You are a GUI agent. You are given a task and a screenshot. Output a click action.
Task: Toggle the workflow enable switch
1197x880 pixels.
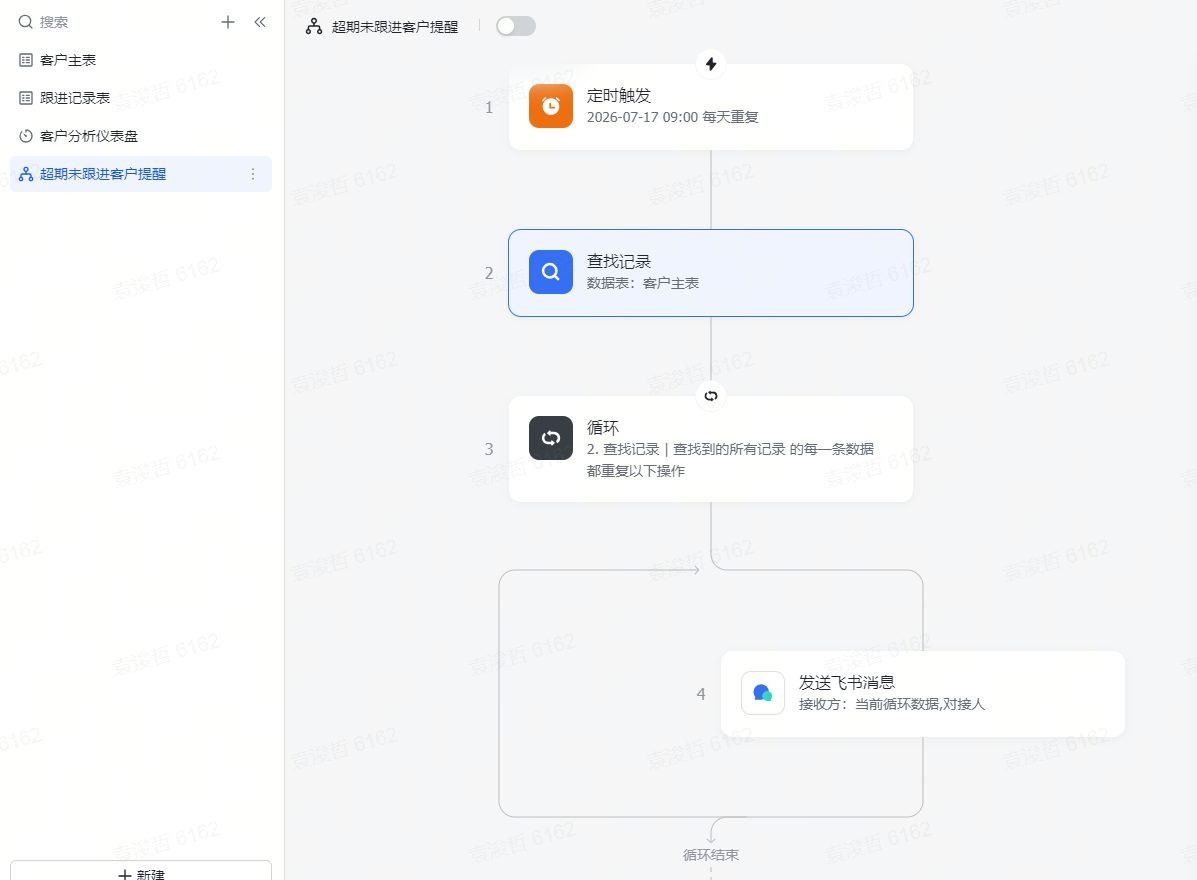click(516, 26)
